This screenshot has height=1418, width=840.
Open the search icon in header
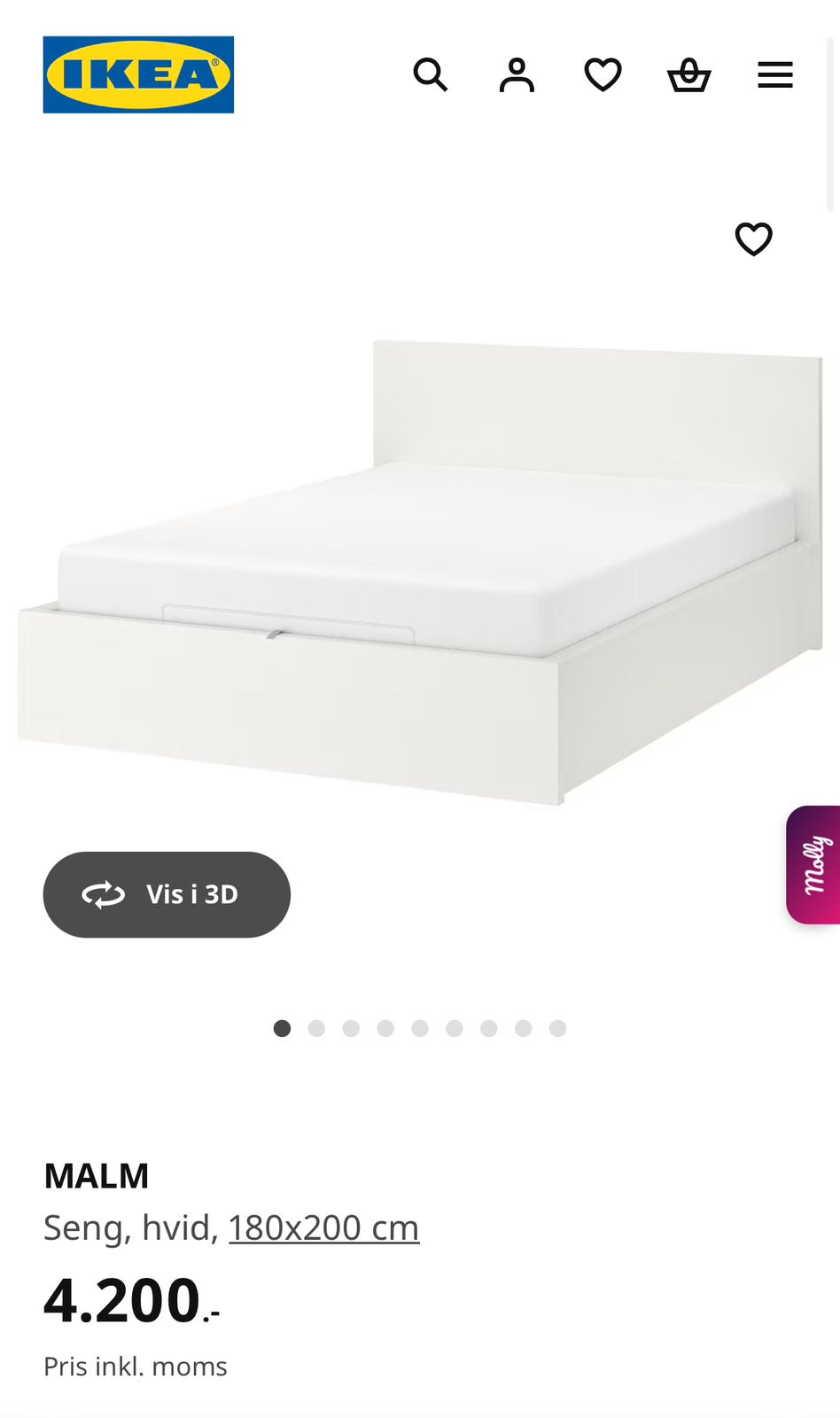[431, 74]
